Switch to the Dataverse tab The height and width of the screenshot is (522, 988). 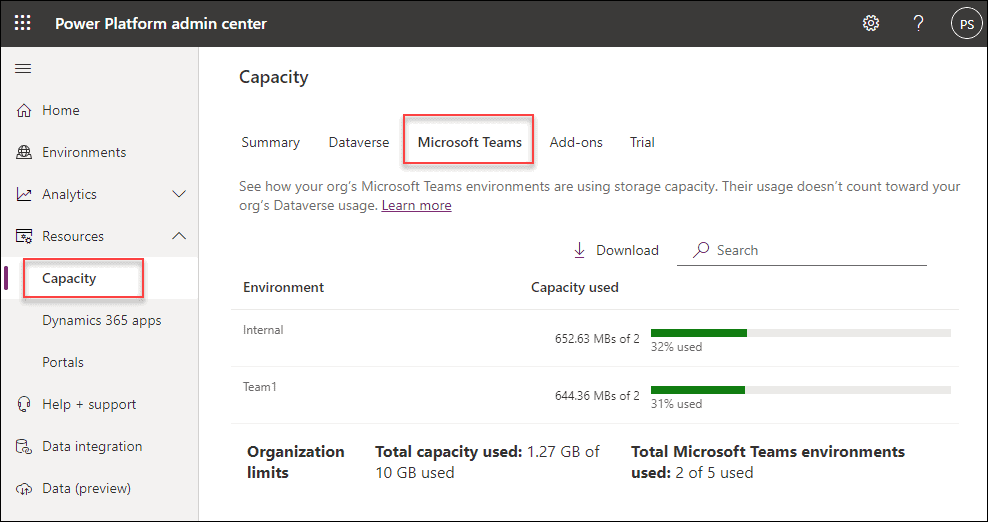tap(359, 142)
